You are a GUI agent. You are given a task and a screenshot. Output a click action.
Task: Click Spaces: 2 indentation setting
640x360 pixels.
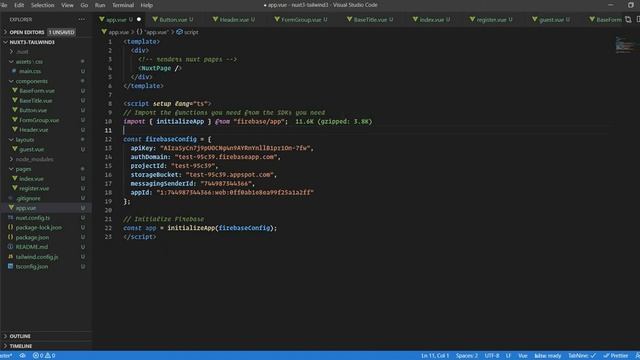point(467,356)
